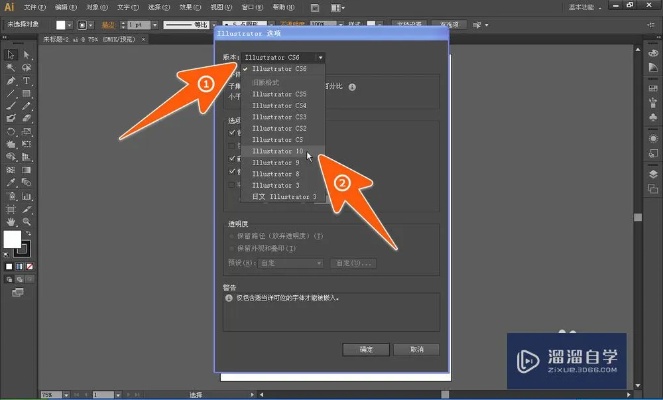The image size is (663, 400).
Task: Select the Artboard tool
Action: point(11,209)
